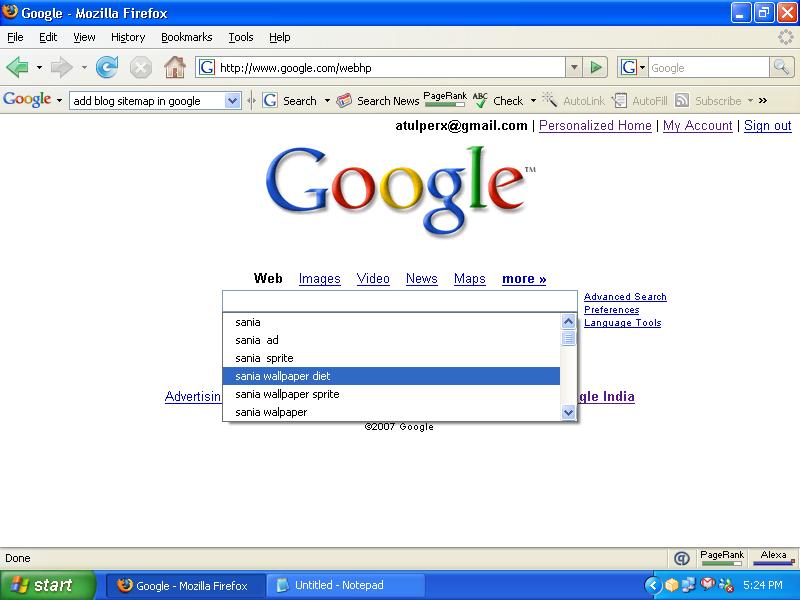Click the site favicon in the address bar
The height and width of the screenshot is (600, 800).
tap(207, 67)
